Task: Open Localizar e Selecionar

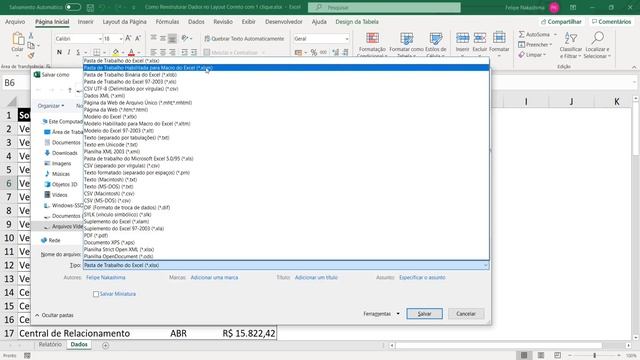Action: [x=597, y=45]
